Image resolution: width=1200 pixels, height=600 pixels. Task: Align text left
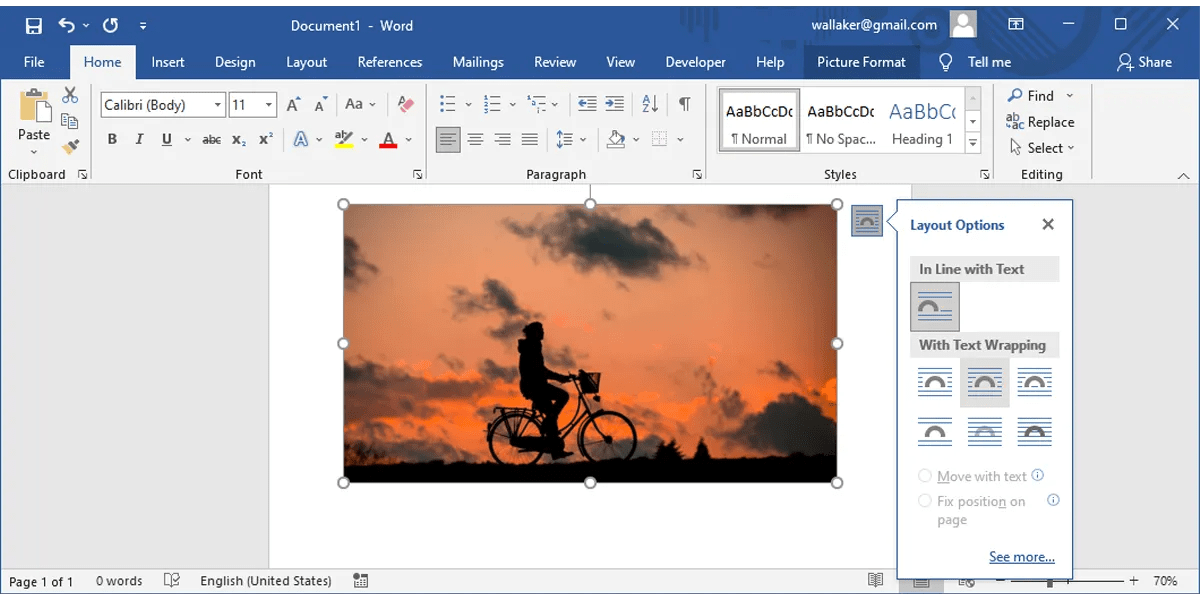tap(448, 140)
